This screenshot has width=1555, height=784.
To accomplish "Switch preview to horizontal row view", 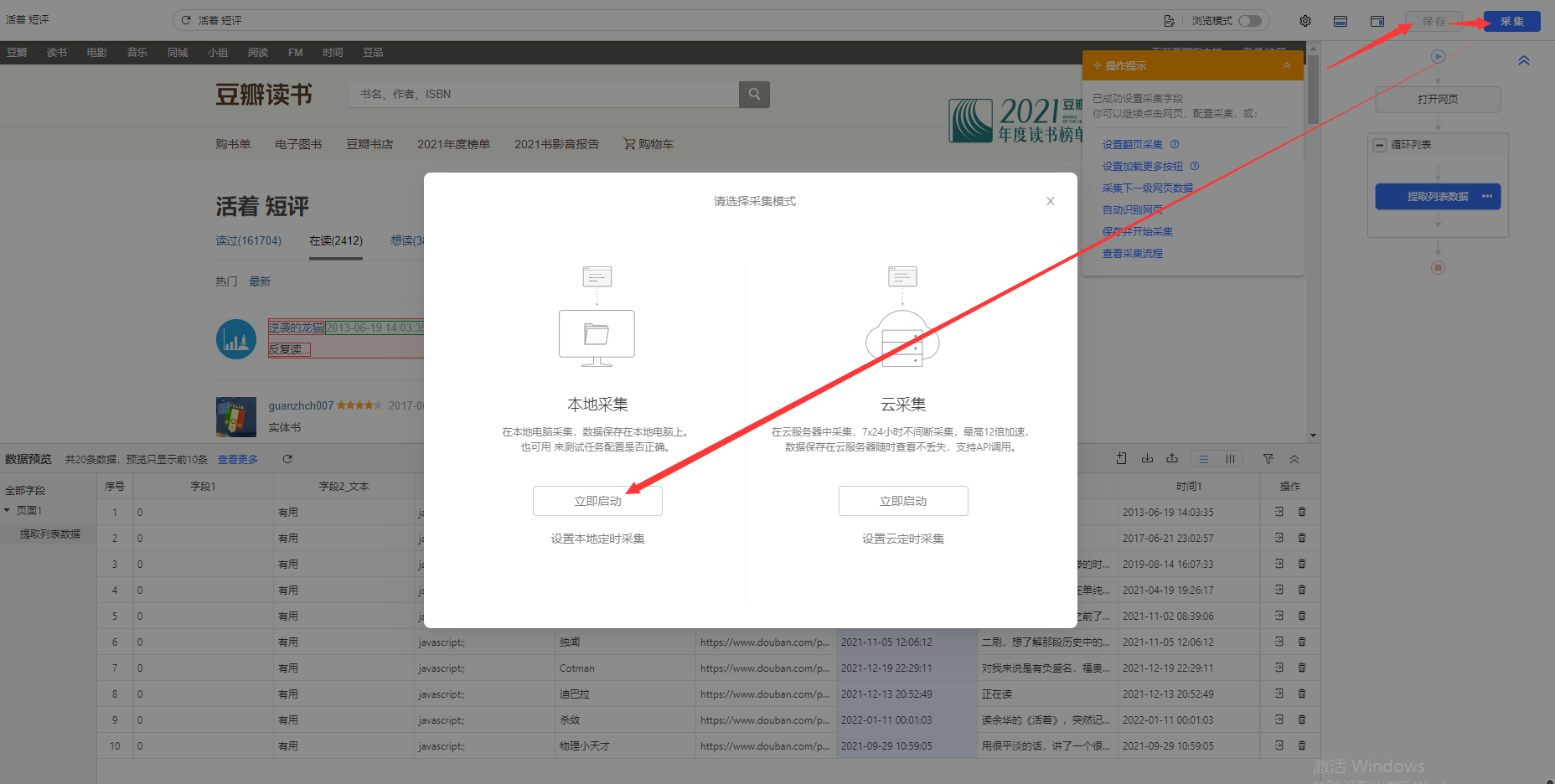I will tap(1204, 459).
